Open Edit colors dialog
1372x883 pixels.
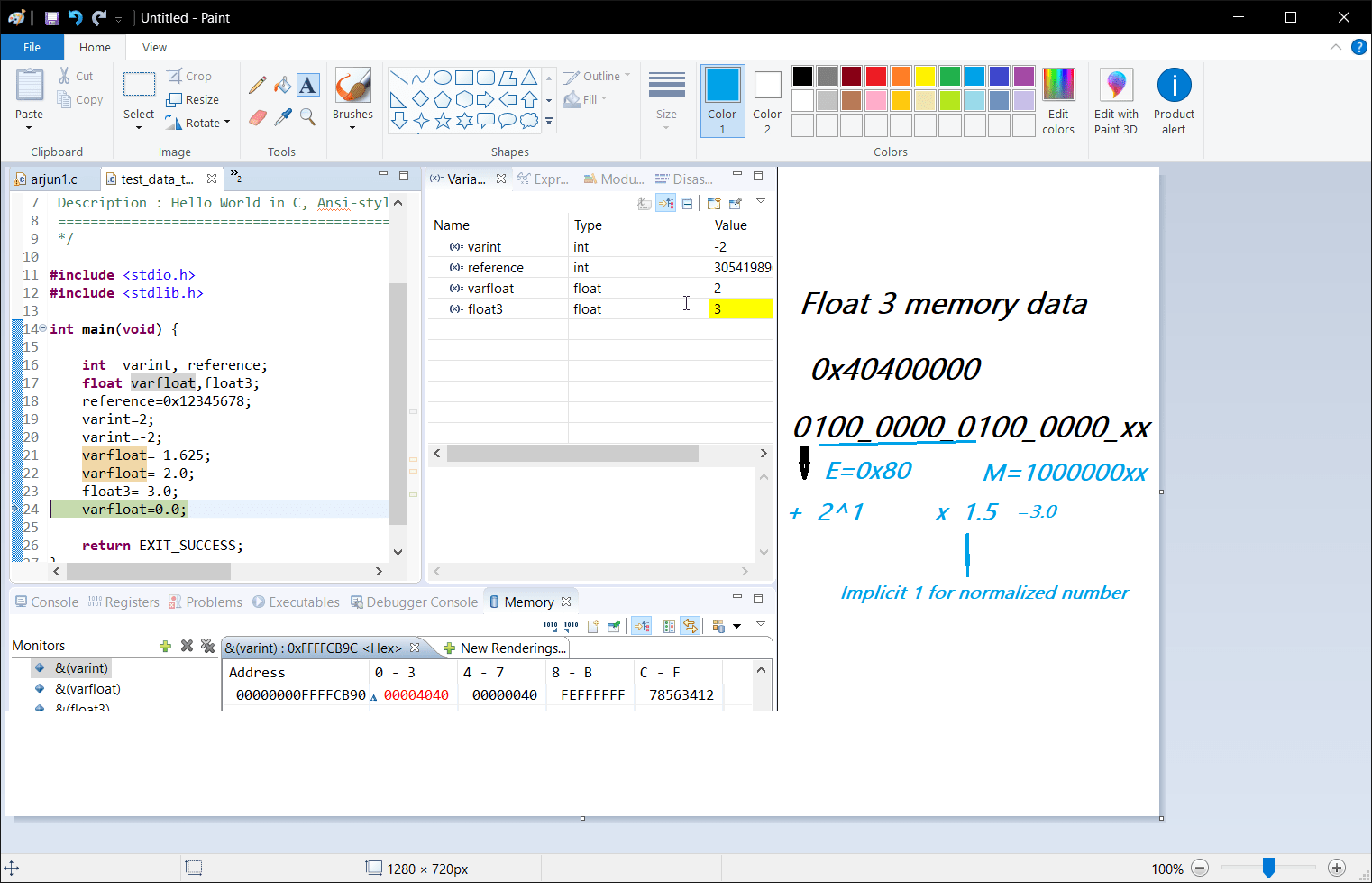point(1058,101)
